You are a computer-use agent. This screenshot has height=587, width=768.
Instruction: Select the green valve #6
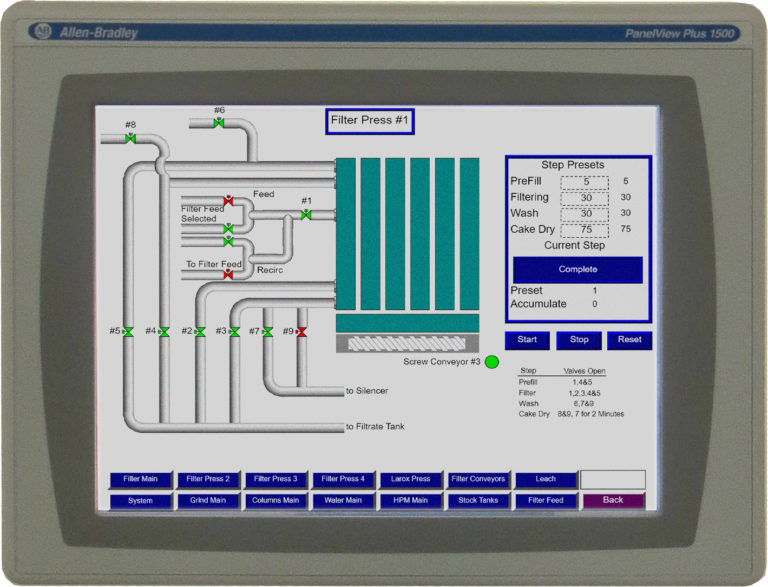click(218, 123)
